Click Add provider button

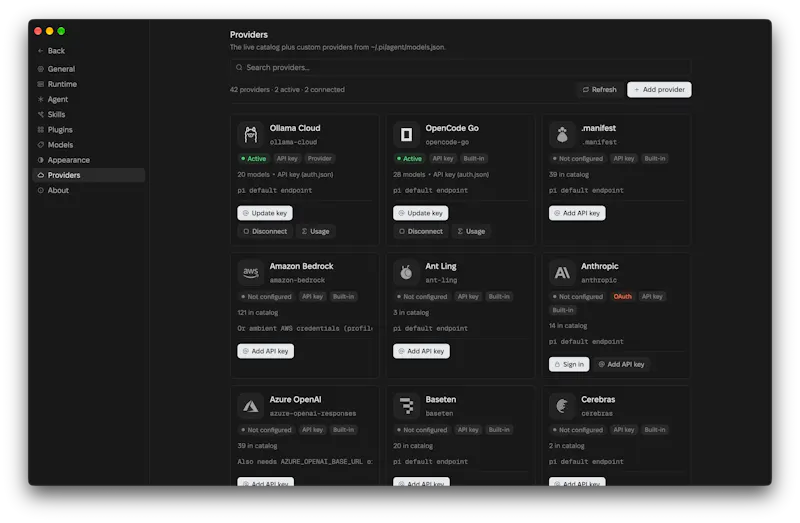pos(659,89)
